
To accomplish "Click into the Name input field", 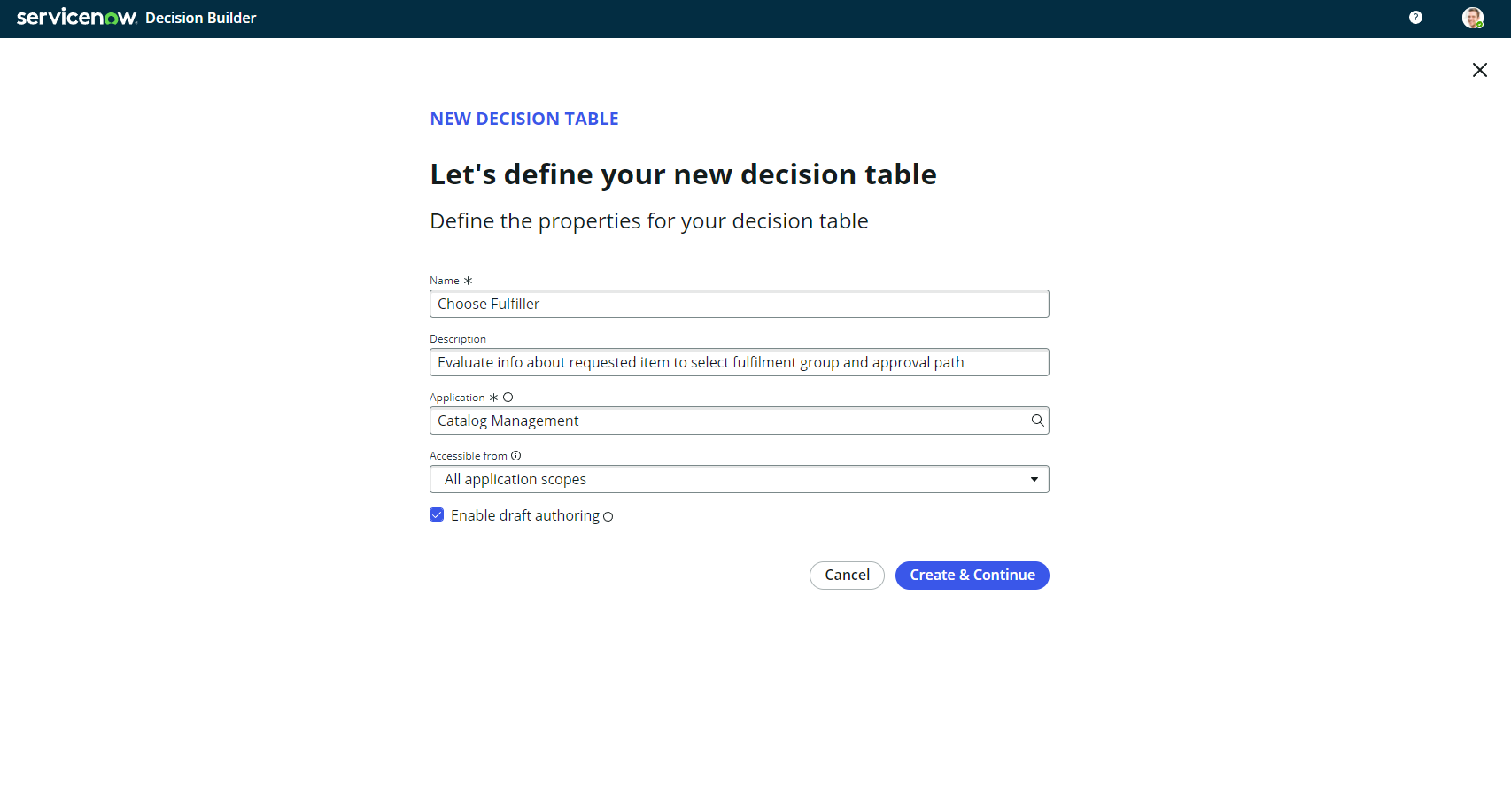I will tap(739, 304).
